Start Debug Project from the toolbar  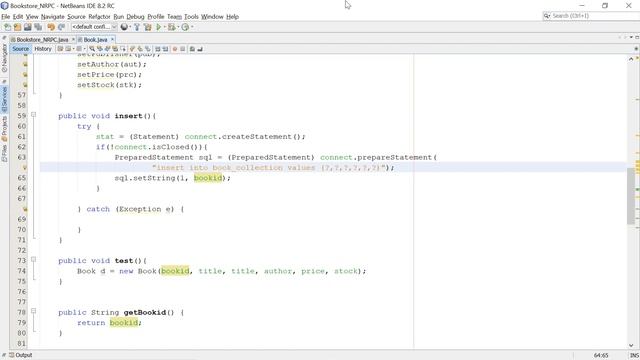(172, 27)
